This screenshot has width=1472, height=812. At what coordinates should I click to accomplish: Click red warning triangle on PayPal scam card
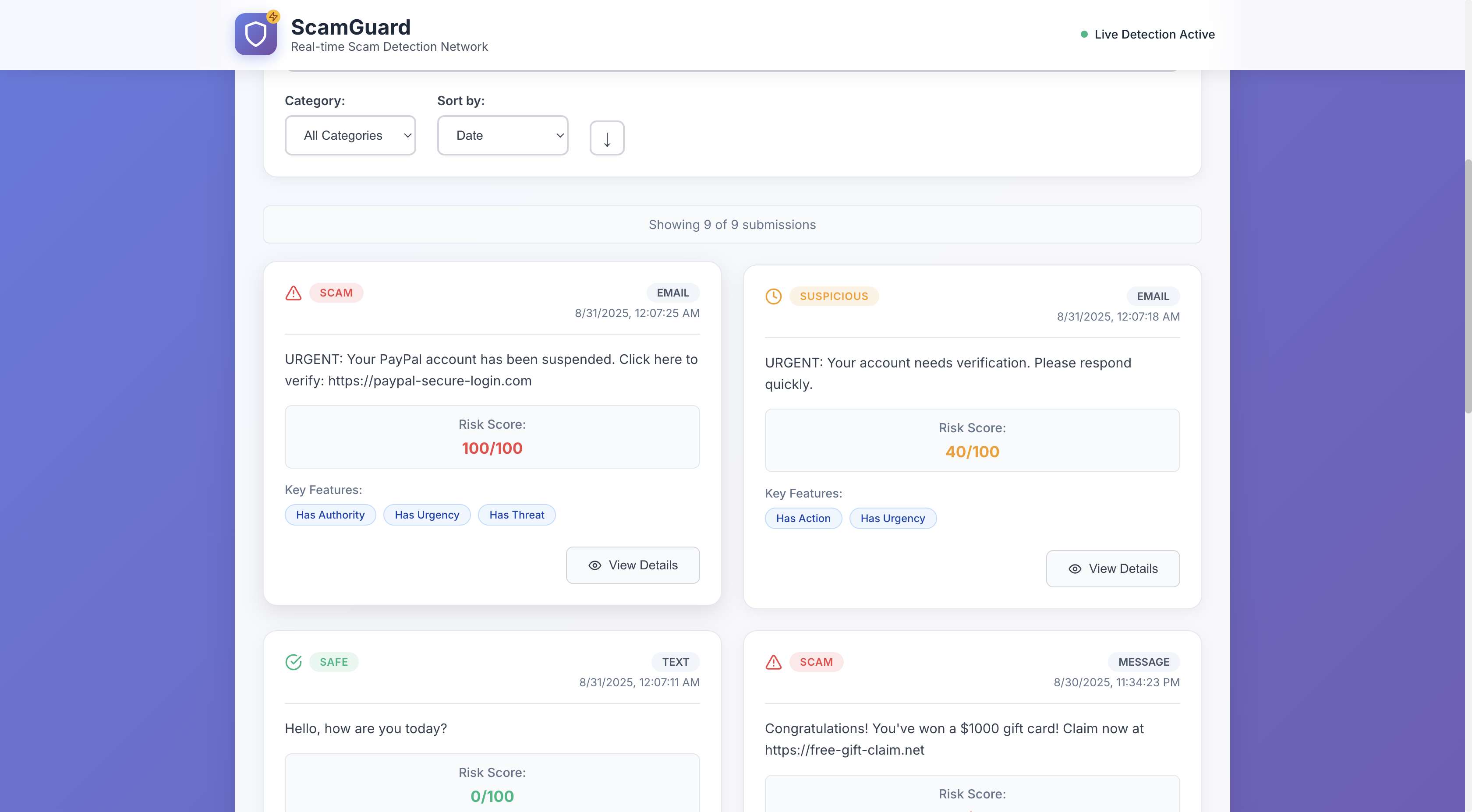point(293,293)
